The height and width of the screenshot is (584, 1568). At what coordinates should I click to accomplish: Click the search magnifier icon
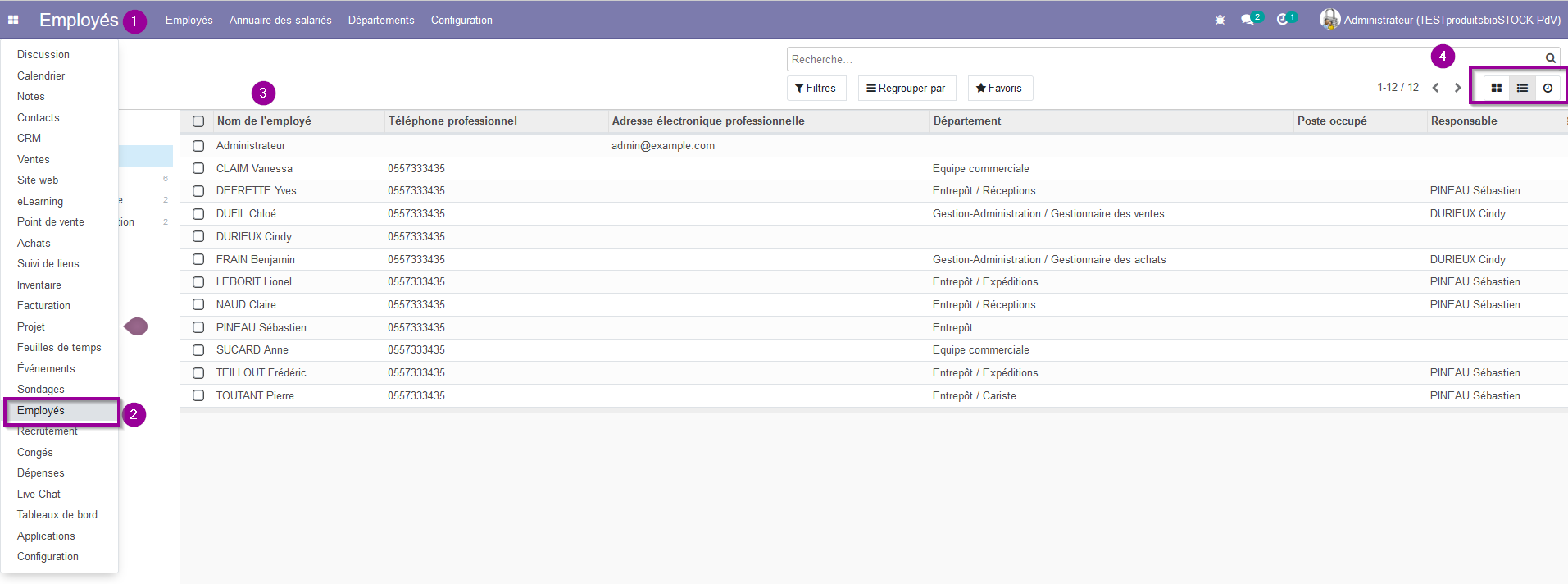click(1550, 58)
